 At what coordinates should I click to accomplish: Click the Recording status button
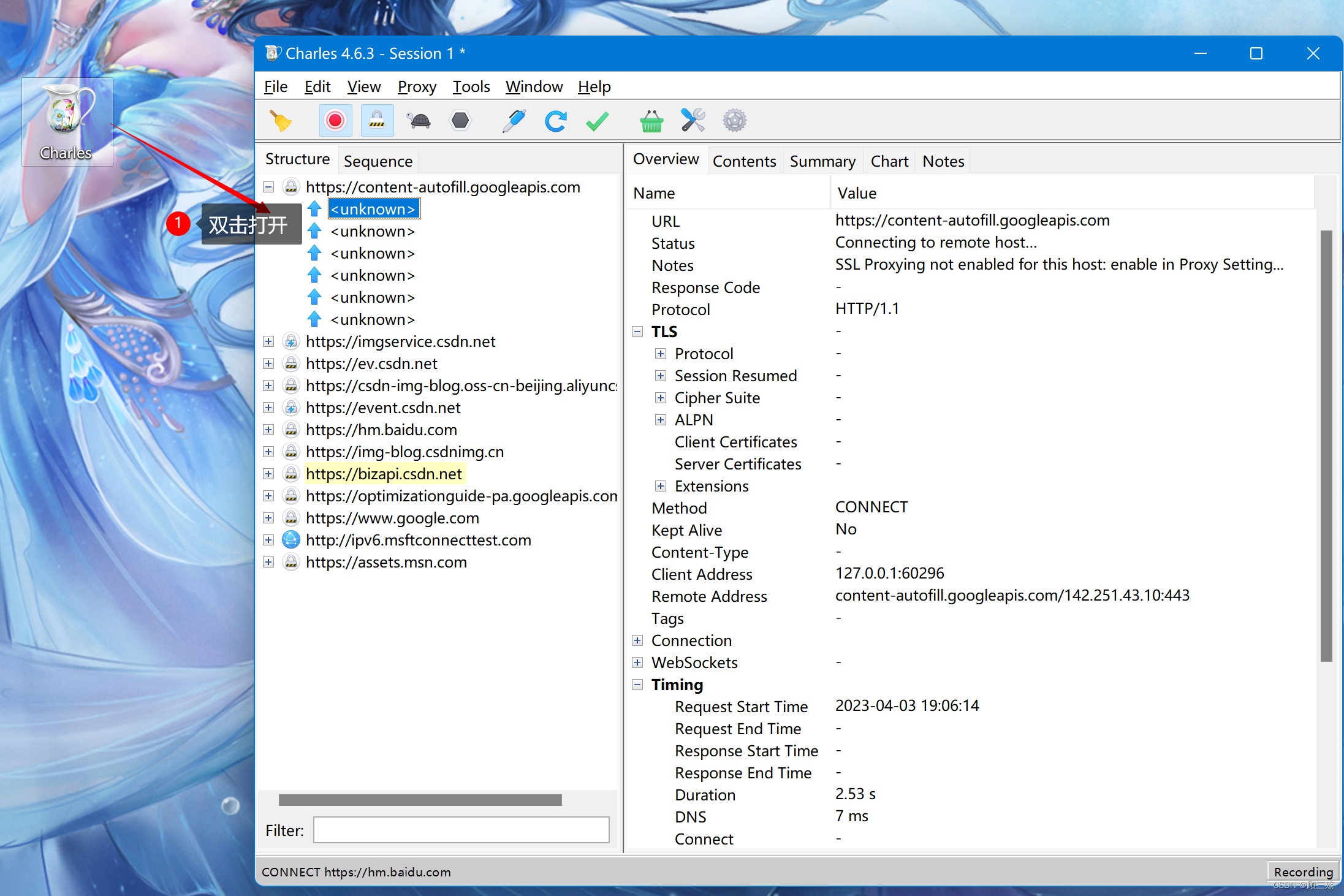(x=1303, y=871)
